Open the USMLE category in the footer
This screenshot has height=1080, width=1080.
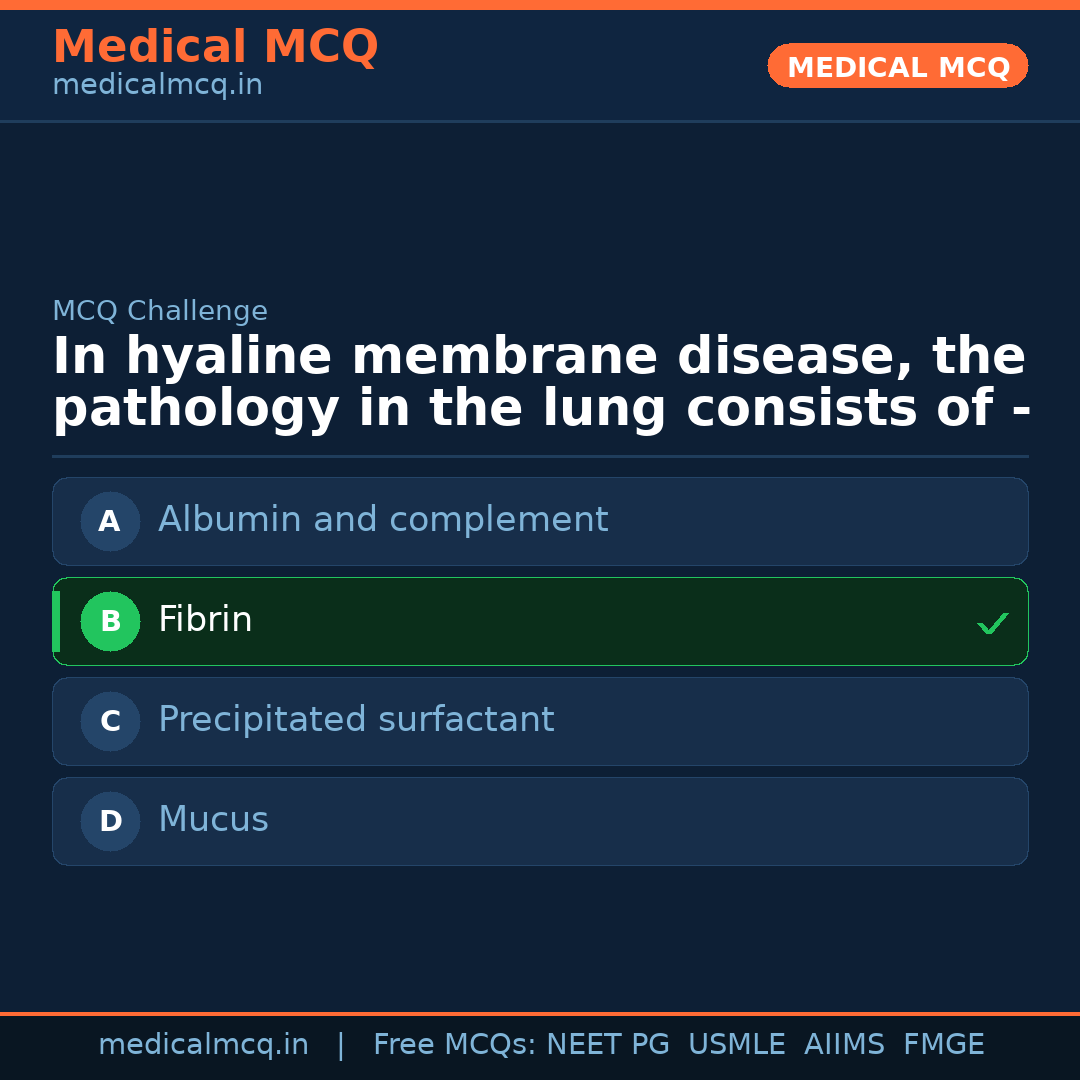[x=737, y=1043]
